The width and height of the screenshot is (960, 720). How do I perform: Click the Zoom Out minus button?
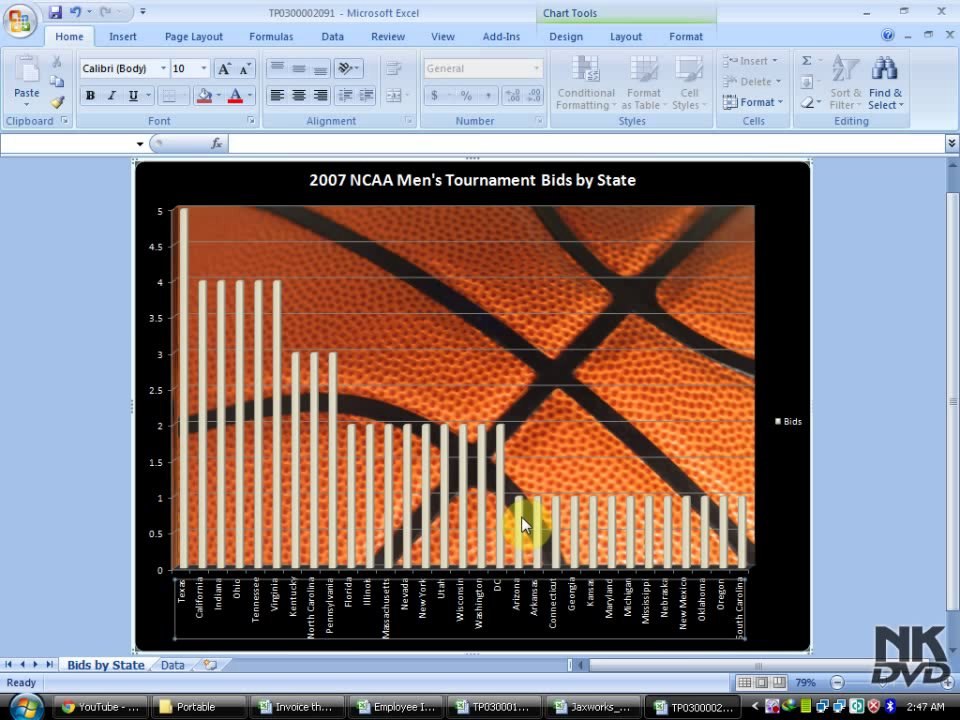coord(837,682)
